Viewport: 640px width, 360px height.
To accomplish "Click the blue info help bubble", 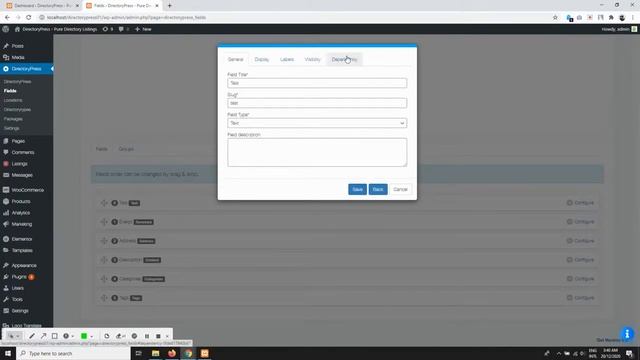I will point(627,334).
